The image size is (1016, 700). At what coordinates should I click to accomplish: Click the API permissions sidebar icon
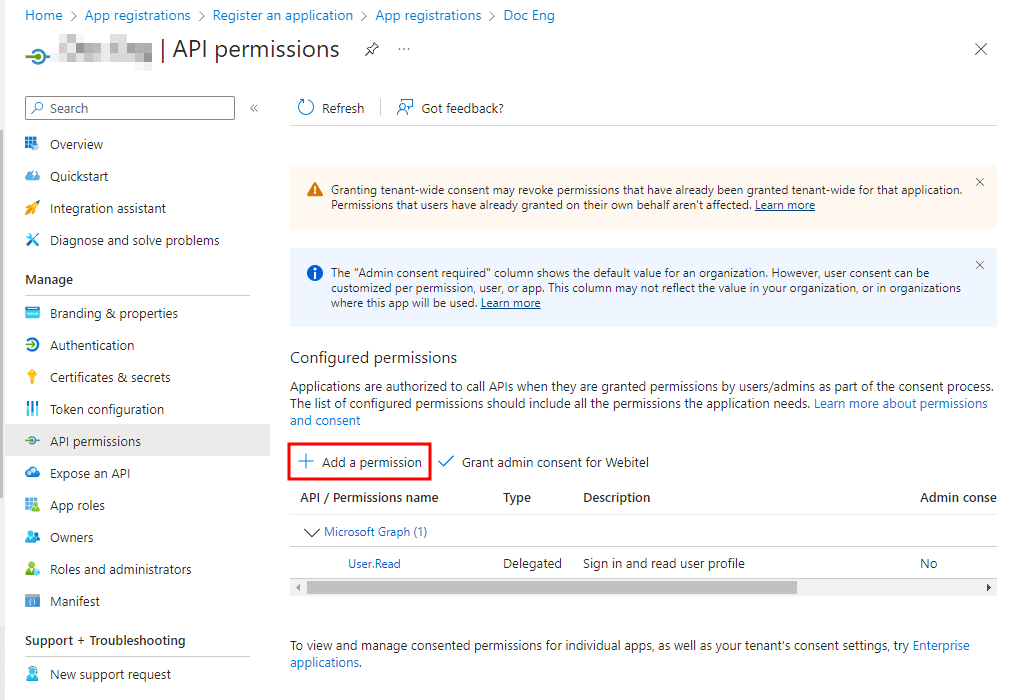coord(32,441)
